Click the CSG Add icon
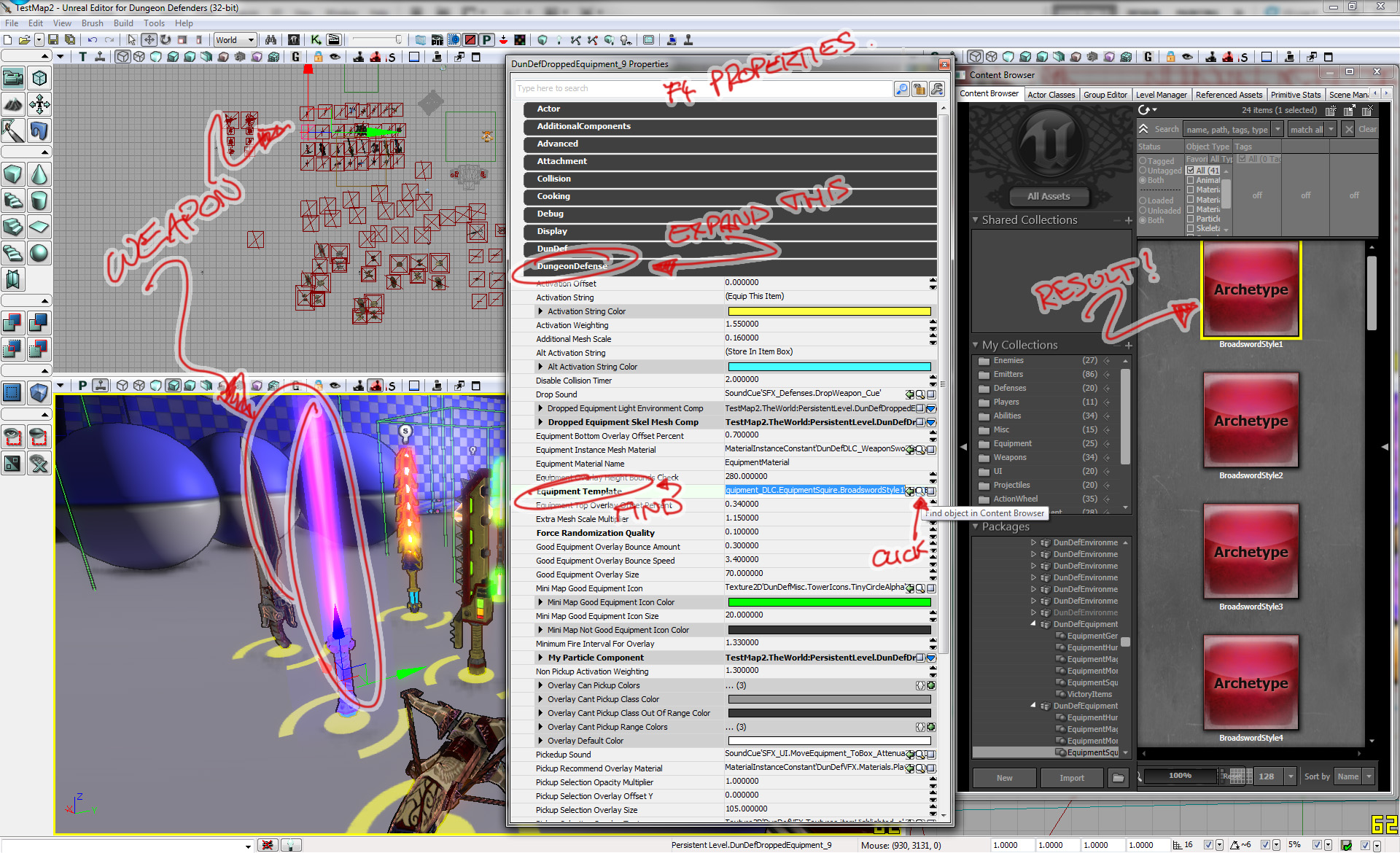The width and height of the screenshot is (1400, 853). pyautogui.click(x=13, y=322)
